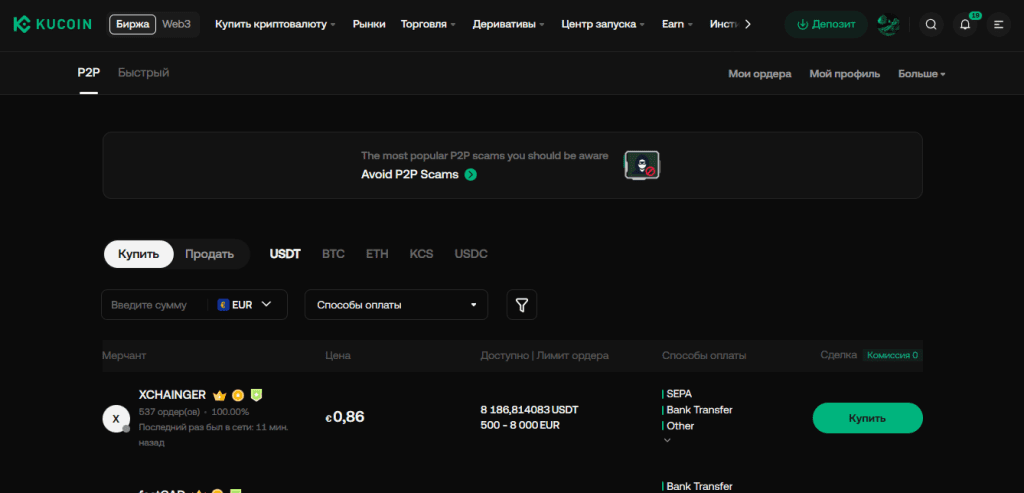Click XCHAINGER merchant avatar
Viewport: 1024px width, 493px height.
tap(116, 419)
